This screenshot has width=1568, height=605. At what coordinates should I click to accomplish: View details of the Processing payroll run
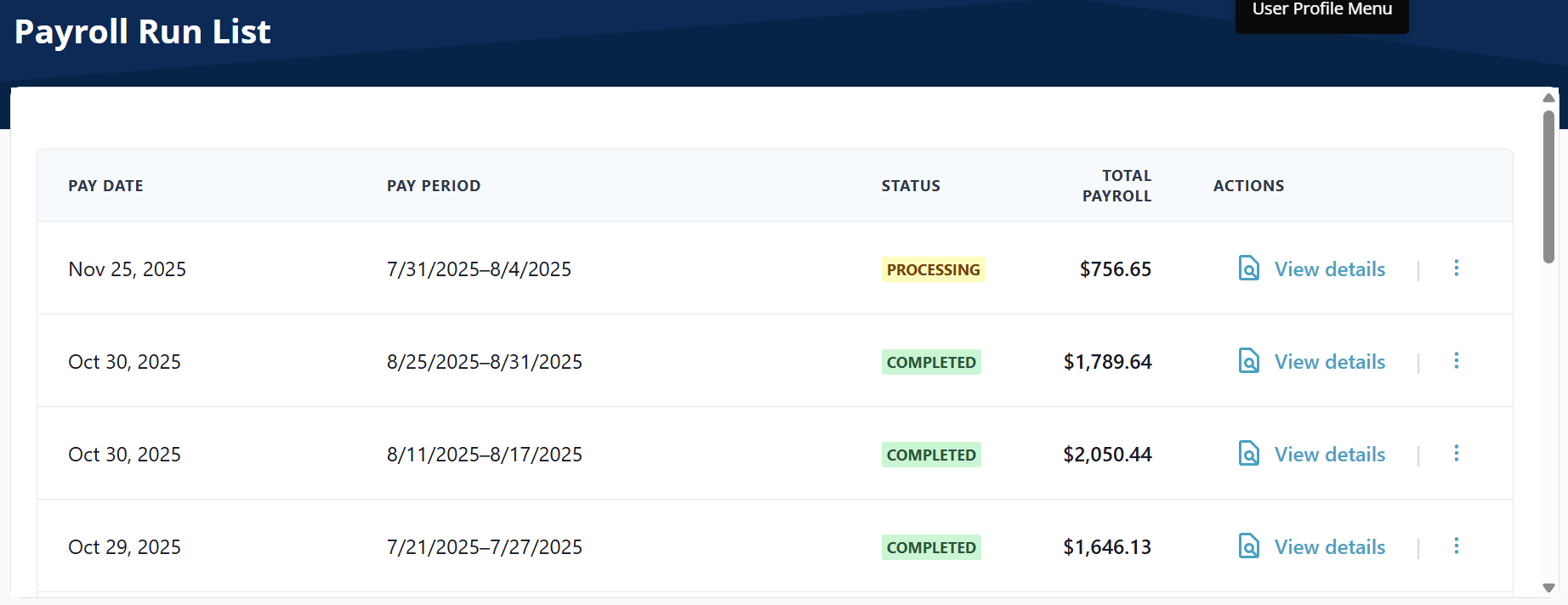(1329, 269)
